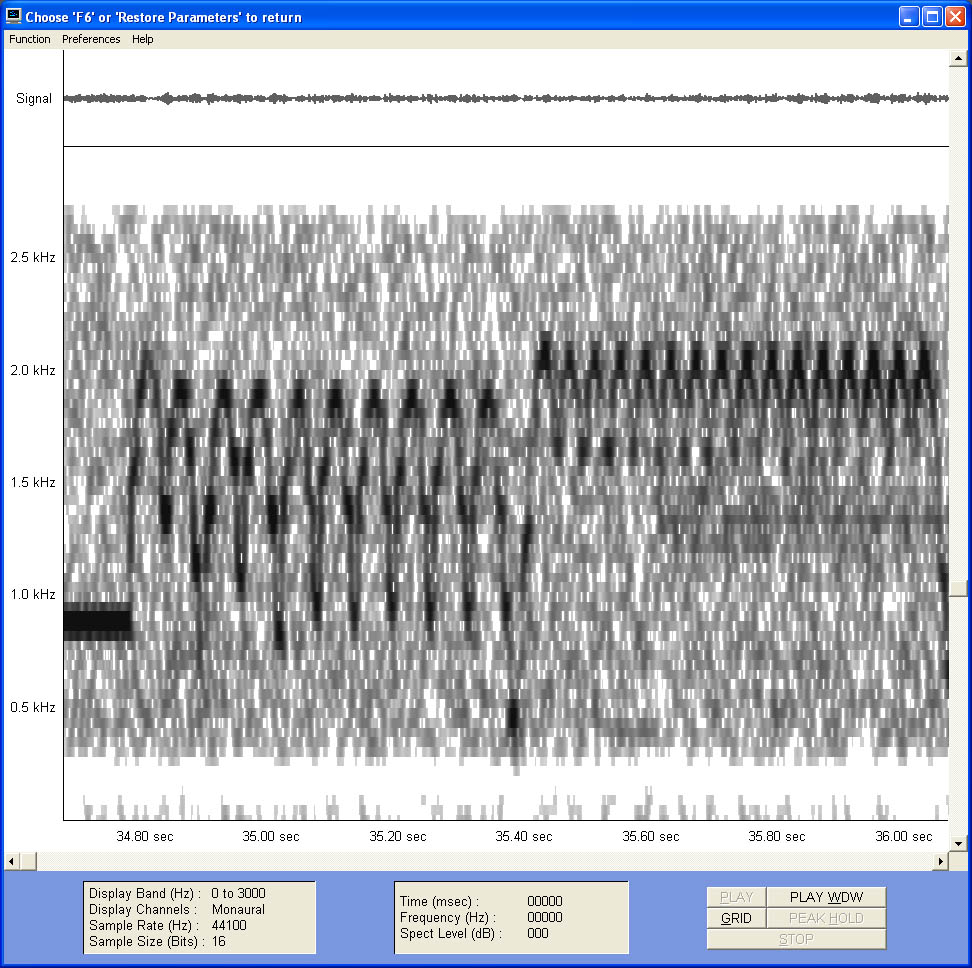Image resolution: width=972 pixels, height=968 pixels.
Task: Click the Sample Rate value 44100
Action: pos(229,925)
